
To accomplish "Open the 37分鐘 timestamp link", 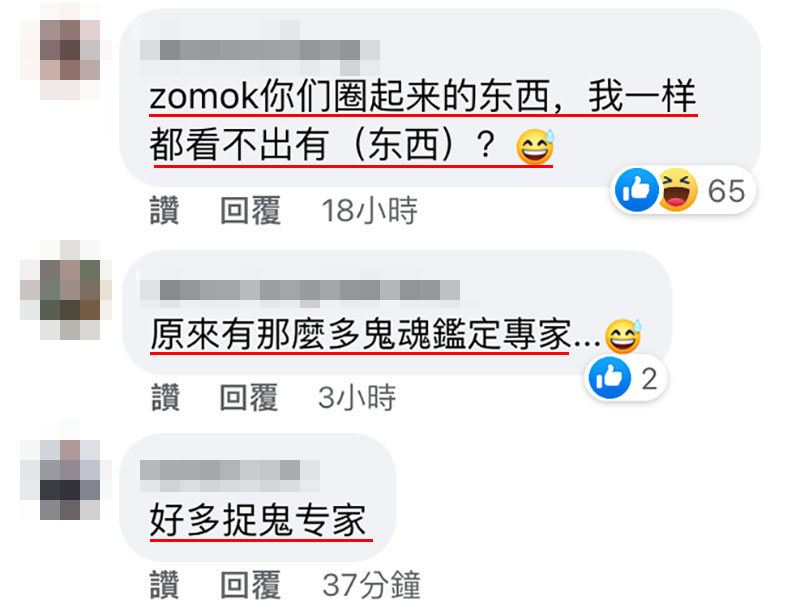I will pos(371,584).
